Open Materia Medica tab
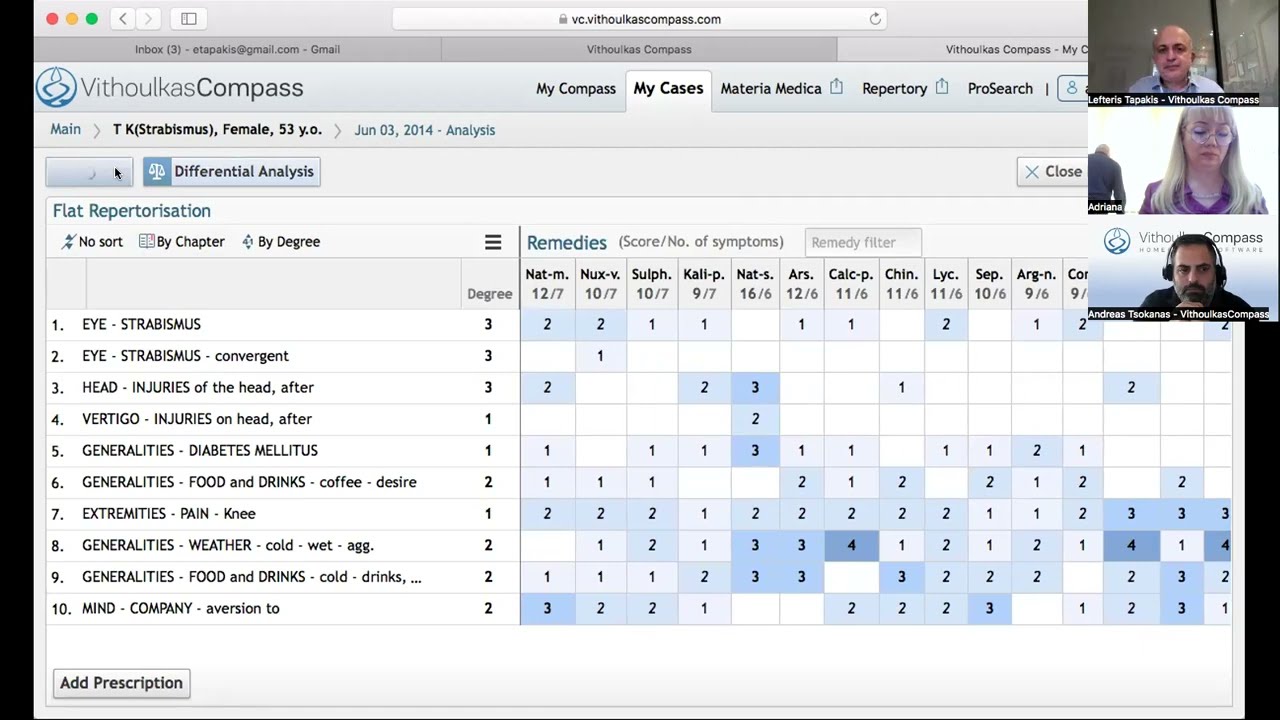 (771, 89)
